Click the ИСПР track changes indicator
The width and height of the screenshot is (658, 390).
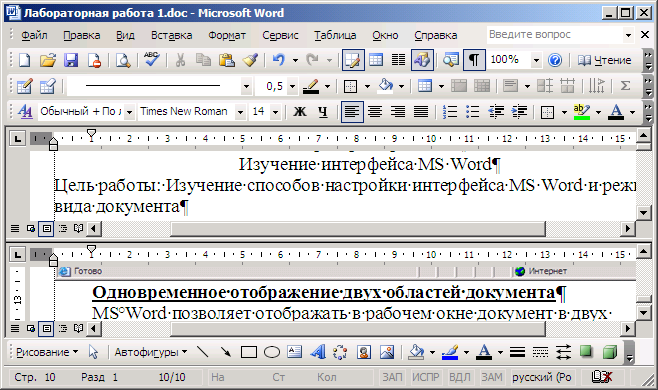coord(426,377)
